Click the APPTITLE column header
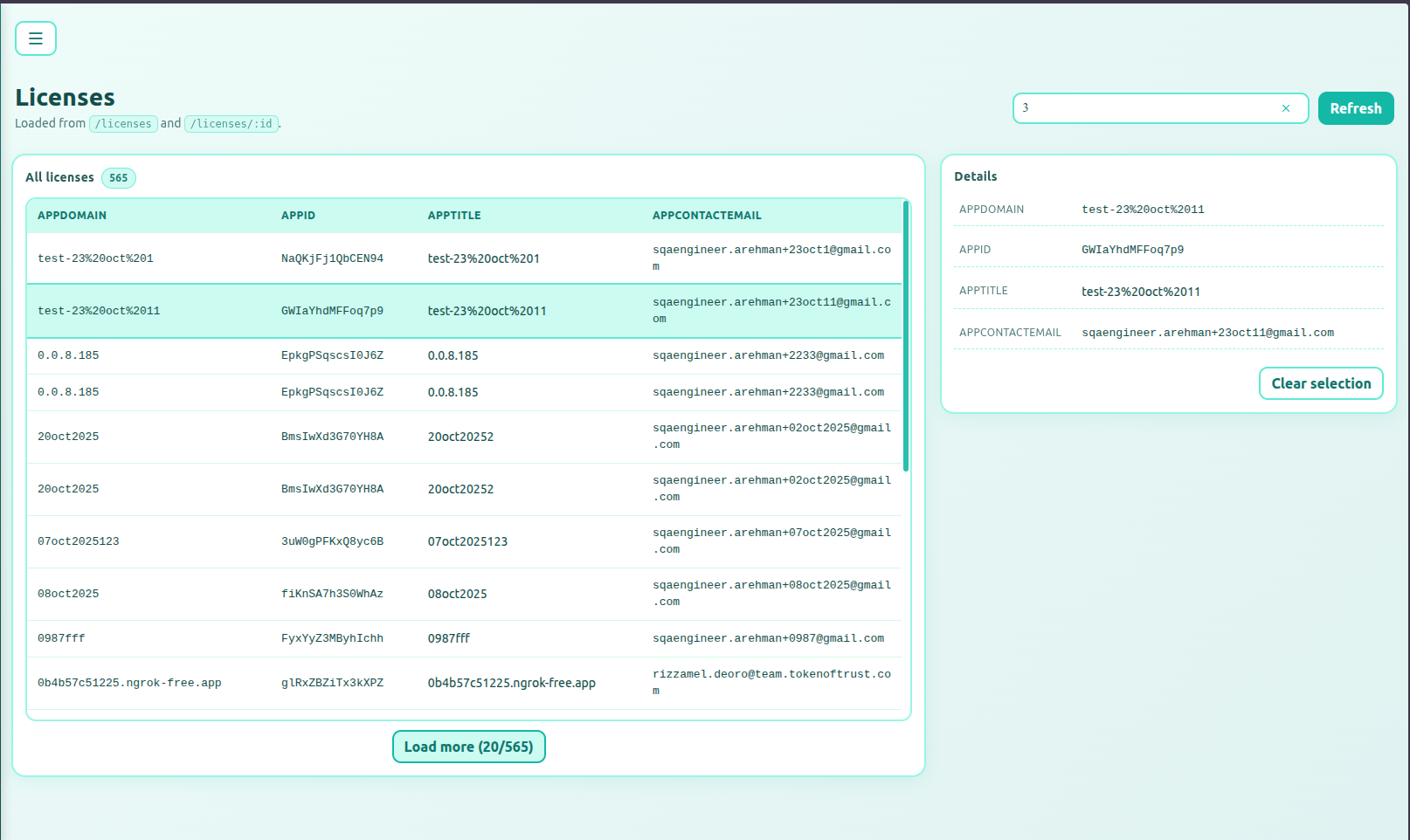Image resolution: width=1410 pixels, height=840 pixels. tap(453, 216)
